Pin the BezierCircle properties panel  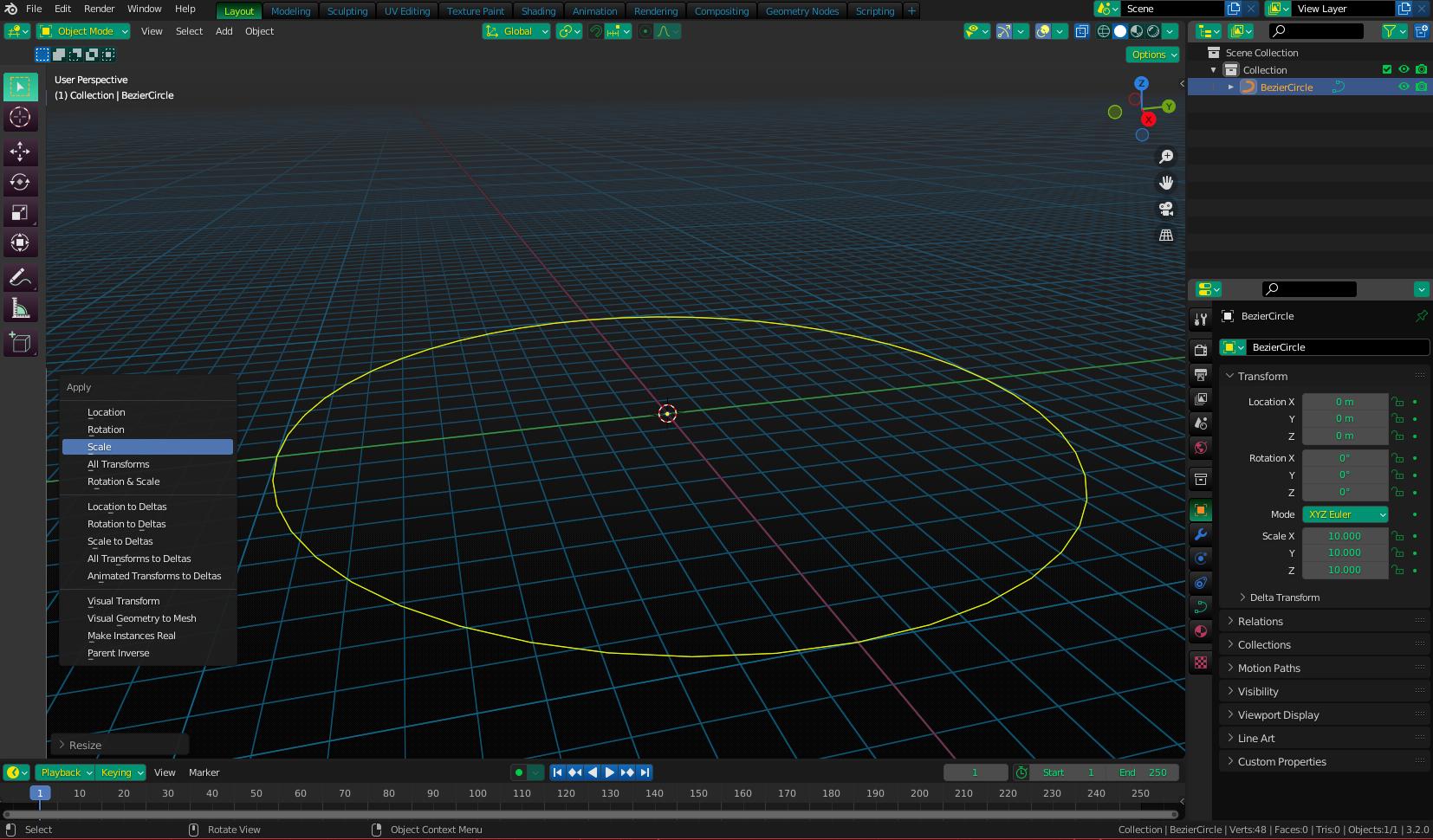pos(1421,316)
